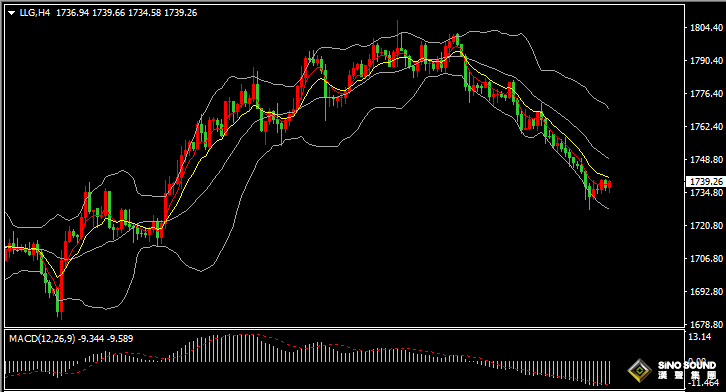Click the triangle arrow beside LLG,H4
Screen dimensions: 726x392
click(x=12, y=13)
